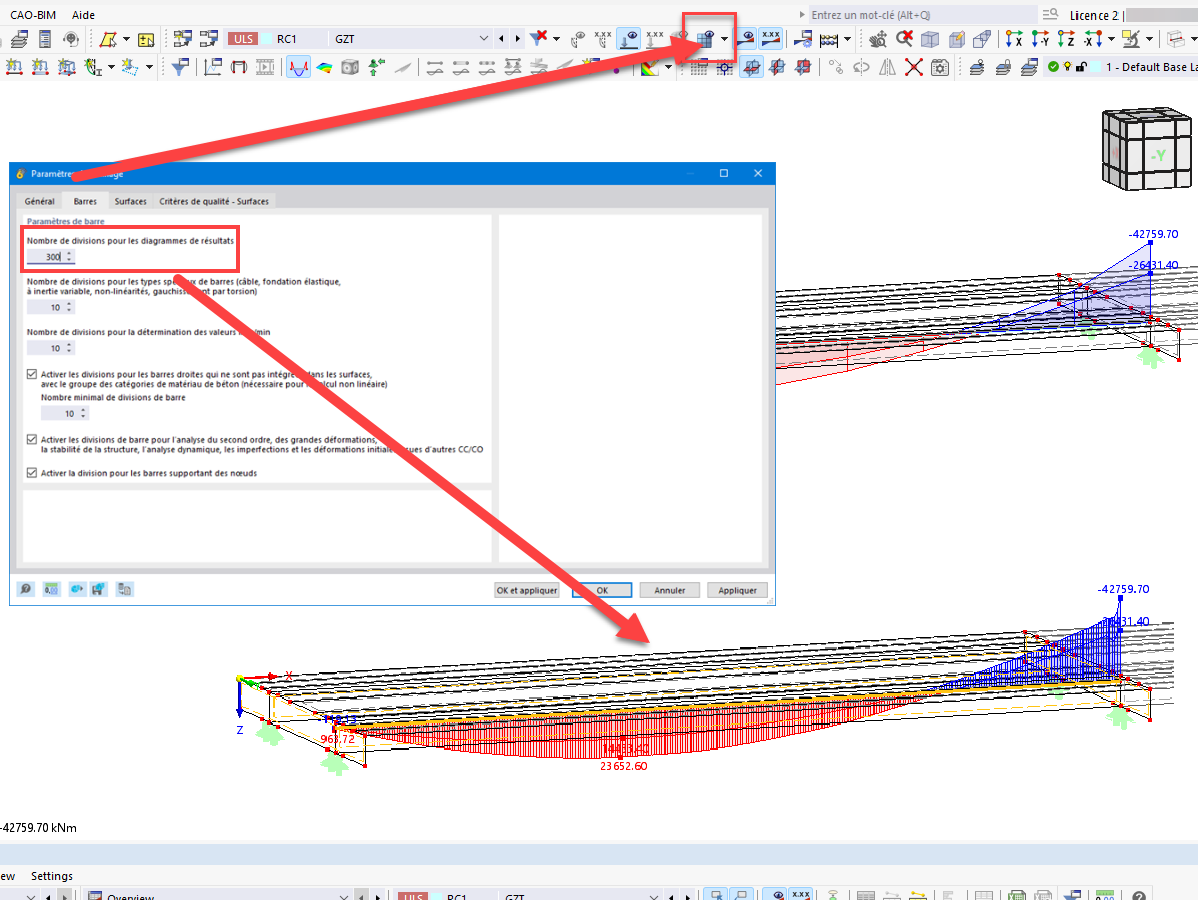
Task: Click the Appliquer button
Action: 737,590
